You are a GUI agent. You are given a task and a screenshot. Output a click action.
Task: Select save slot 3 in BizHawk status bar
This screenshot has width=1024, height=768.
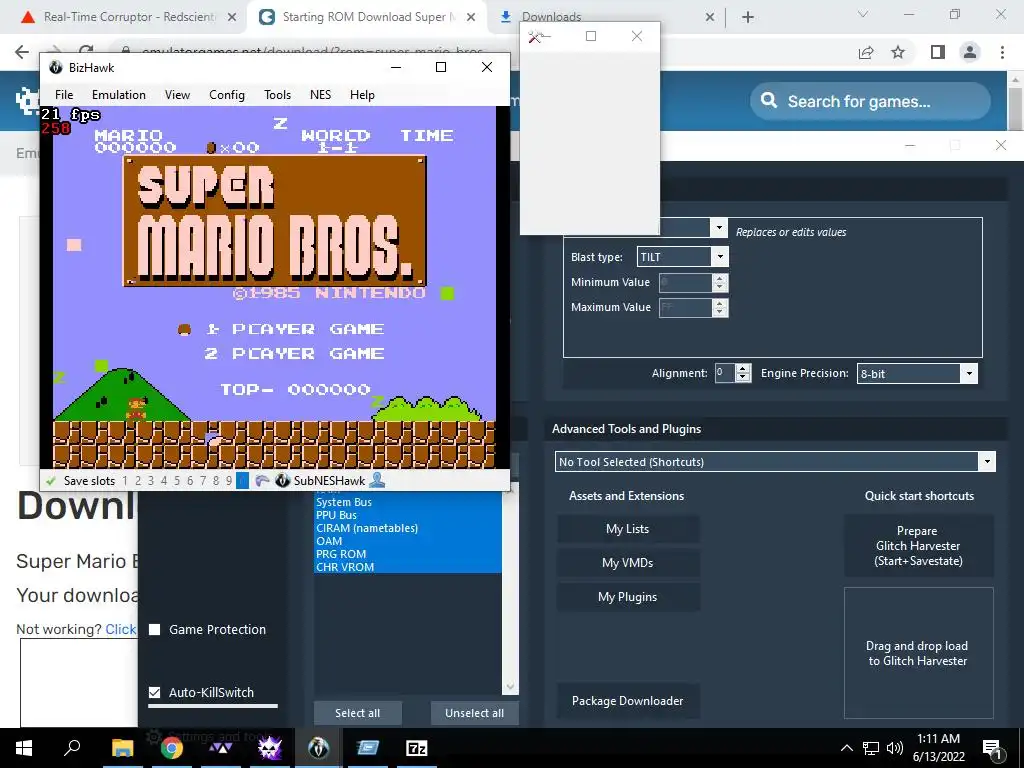[151, 481]
